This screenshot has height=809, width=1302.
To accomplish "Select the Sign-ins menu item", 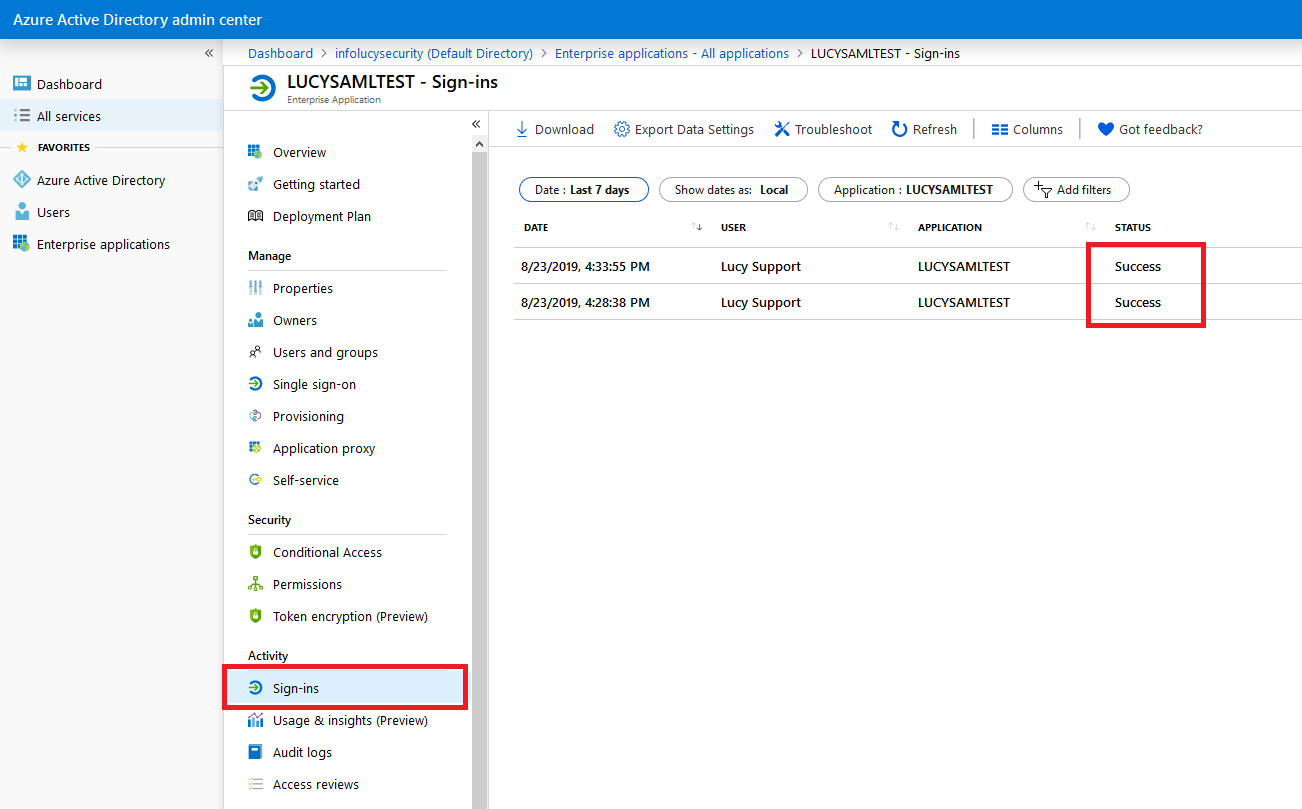I will [x=345, y=688].
